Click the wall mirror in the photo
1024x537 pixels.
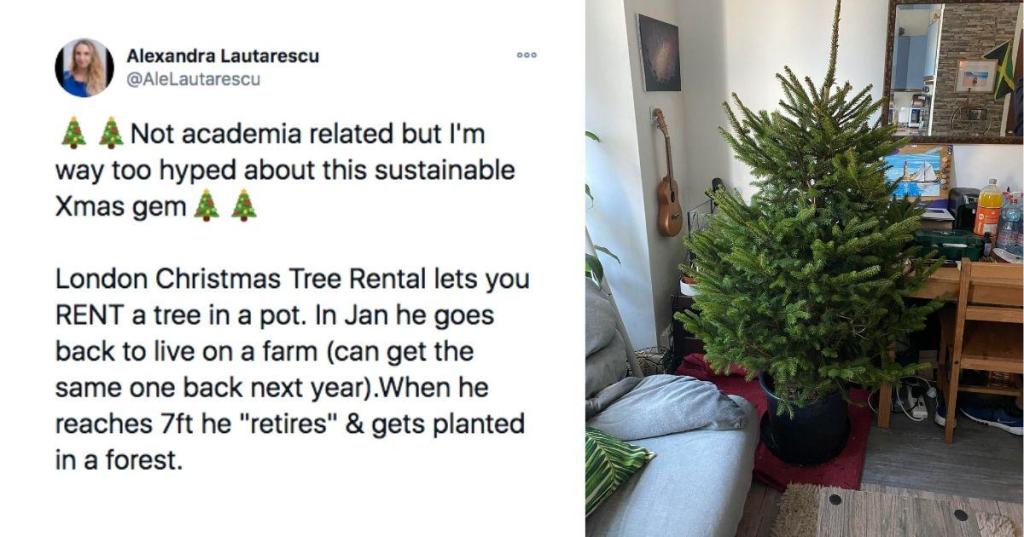[954, 70]
